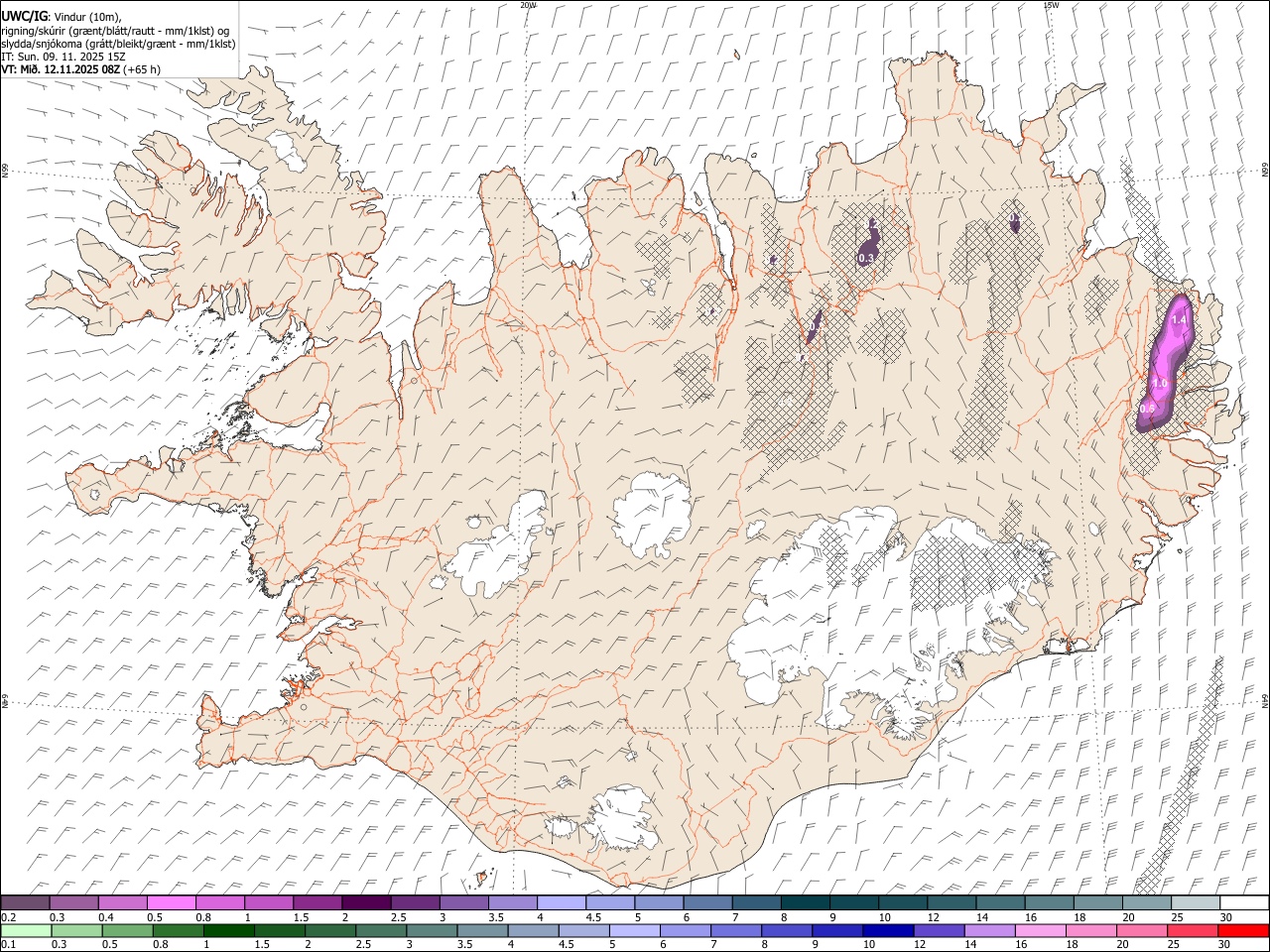The image size is (1270, 952).
Task: Pick the bottom-row grey-green swatch at 3
Action: click(x=432, y=930)
